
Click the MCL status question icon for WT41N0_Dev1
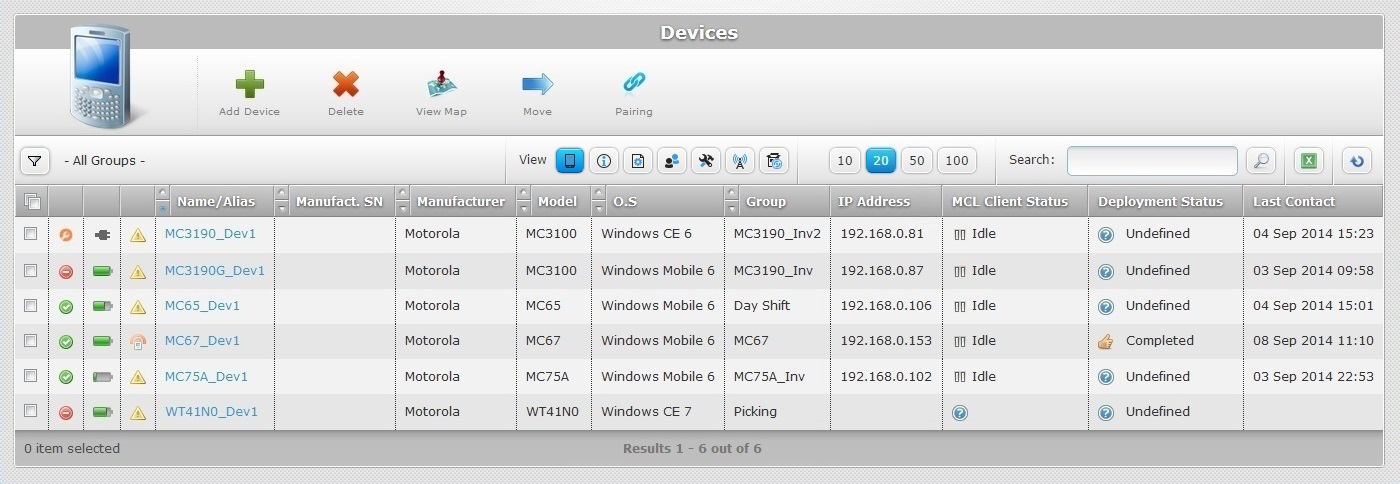click(x=960, y=412)
